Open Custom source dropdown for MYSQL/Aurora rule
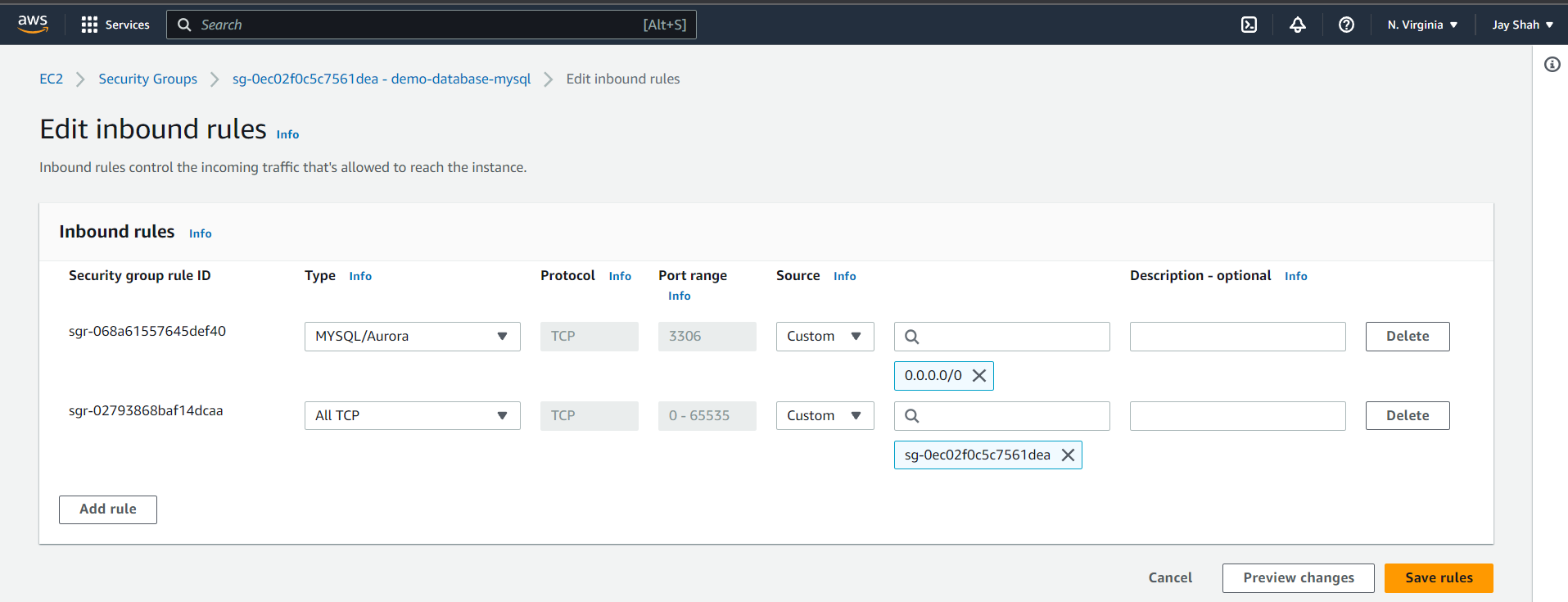Image resolution: width=1568 pixels, height=602 pixels. click(x=825, y=336)
